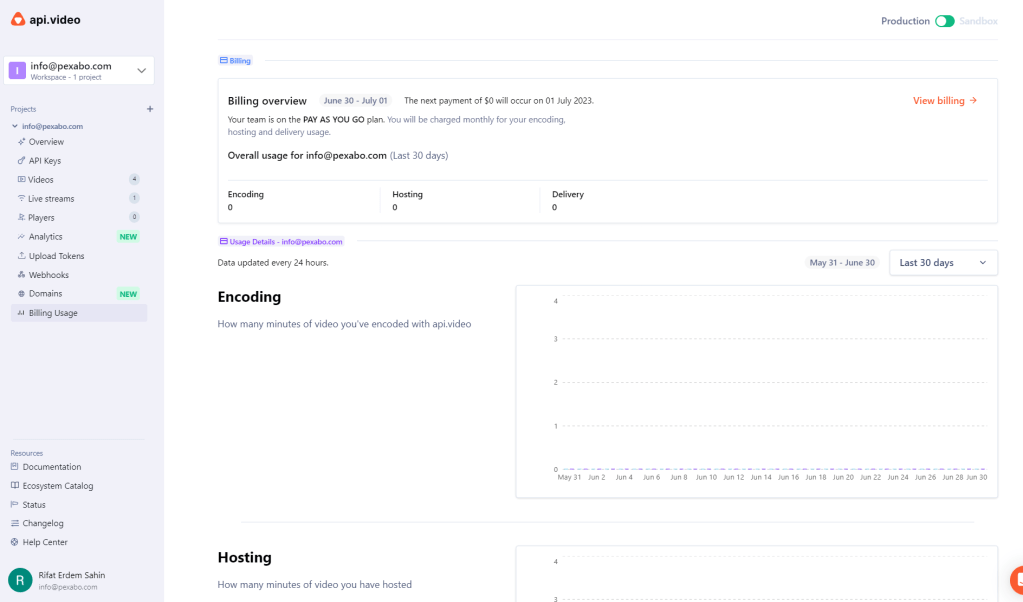Viewport: 1023px width, 602px height.
Task: Click the Encoding usage chart
Action: [756, 391]
